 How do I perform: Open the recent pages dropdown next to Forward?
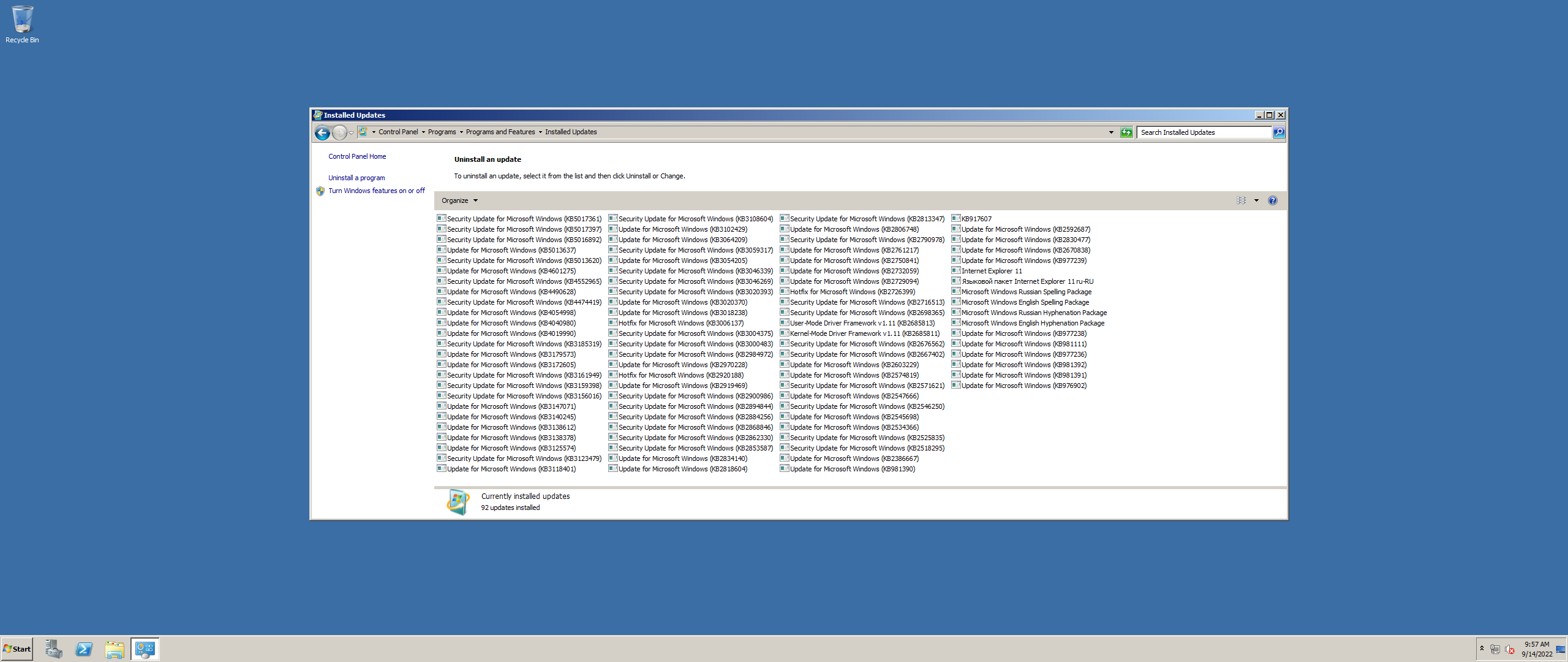click(x=352, y=132)
